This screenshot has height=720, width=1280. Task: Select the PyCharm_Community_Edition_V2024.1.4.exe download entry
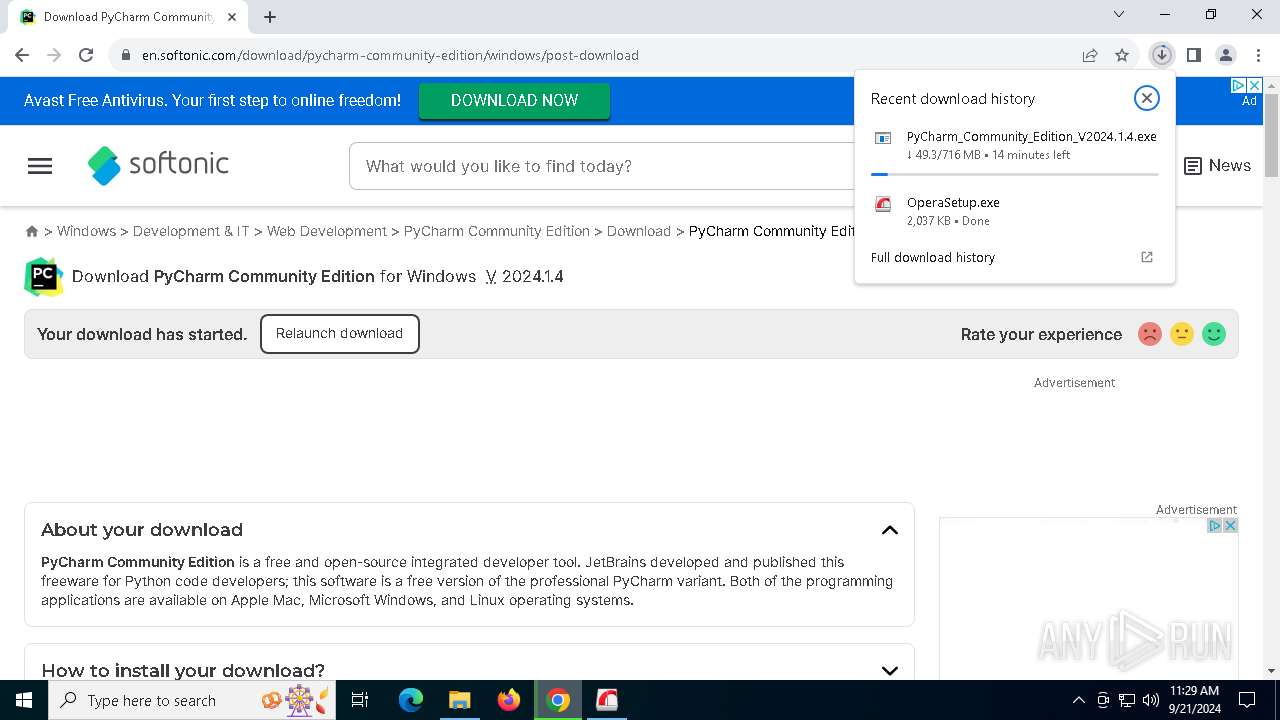[1015, 146]
